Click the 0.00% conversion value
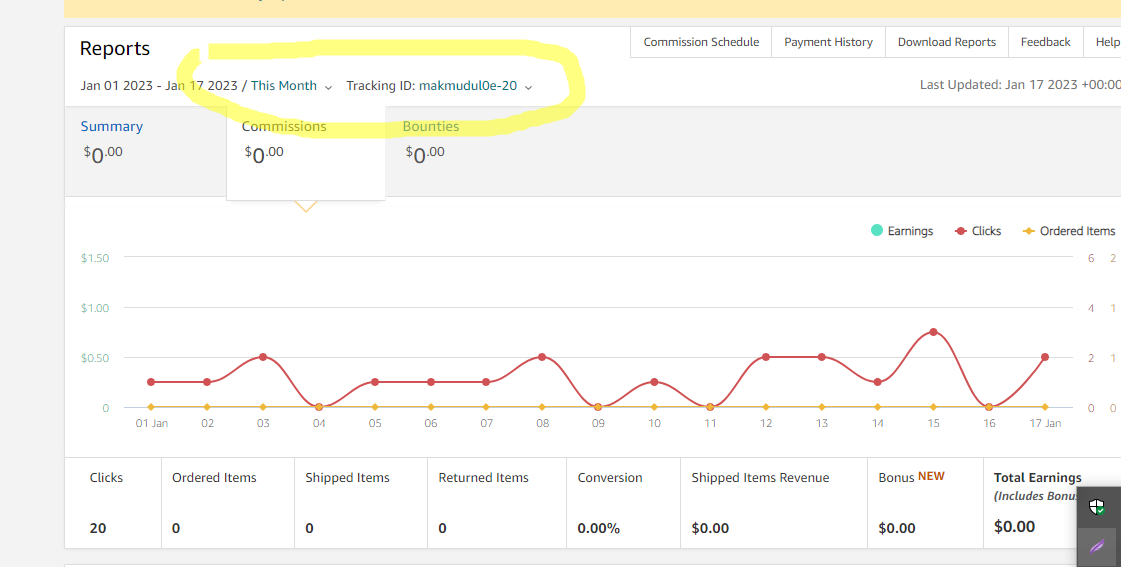Screen dimensions: 1121x567 [598, 528]
